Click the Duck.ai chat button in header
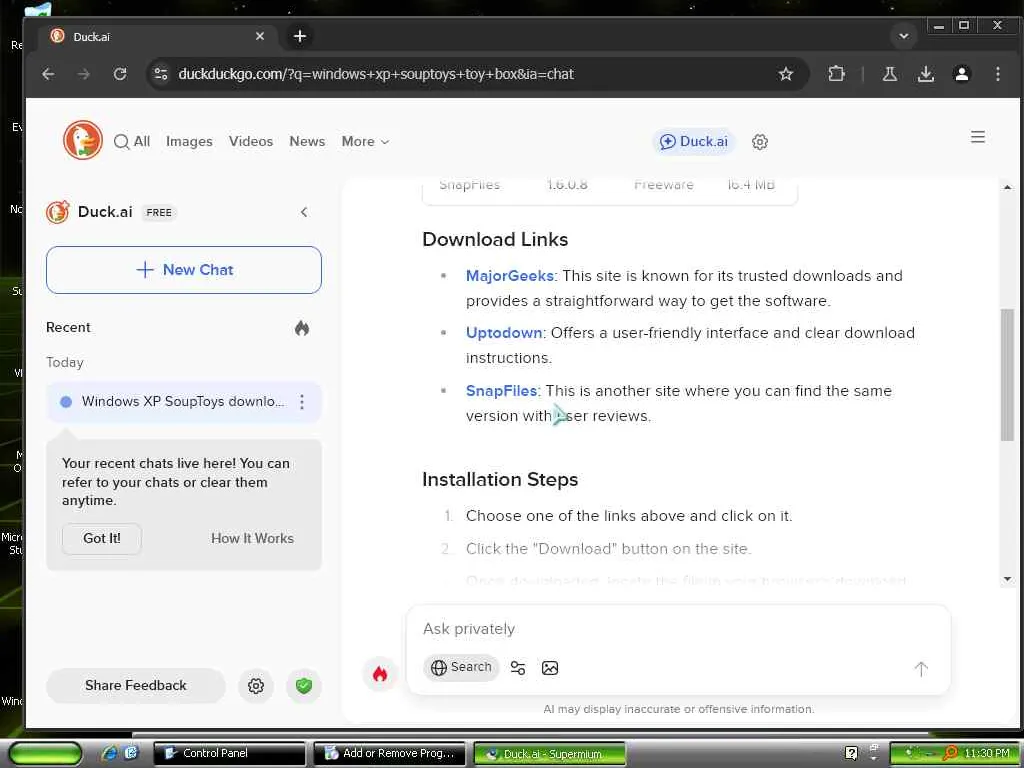 pos(694,142)
